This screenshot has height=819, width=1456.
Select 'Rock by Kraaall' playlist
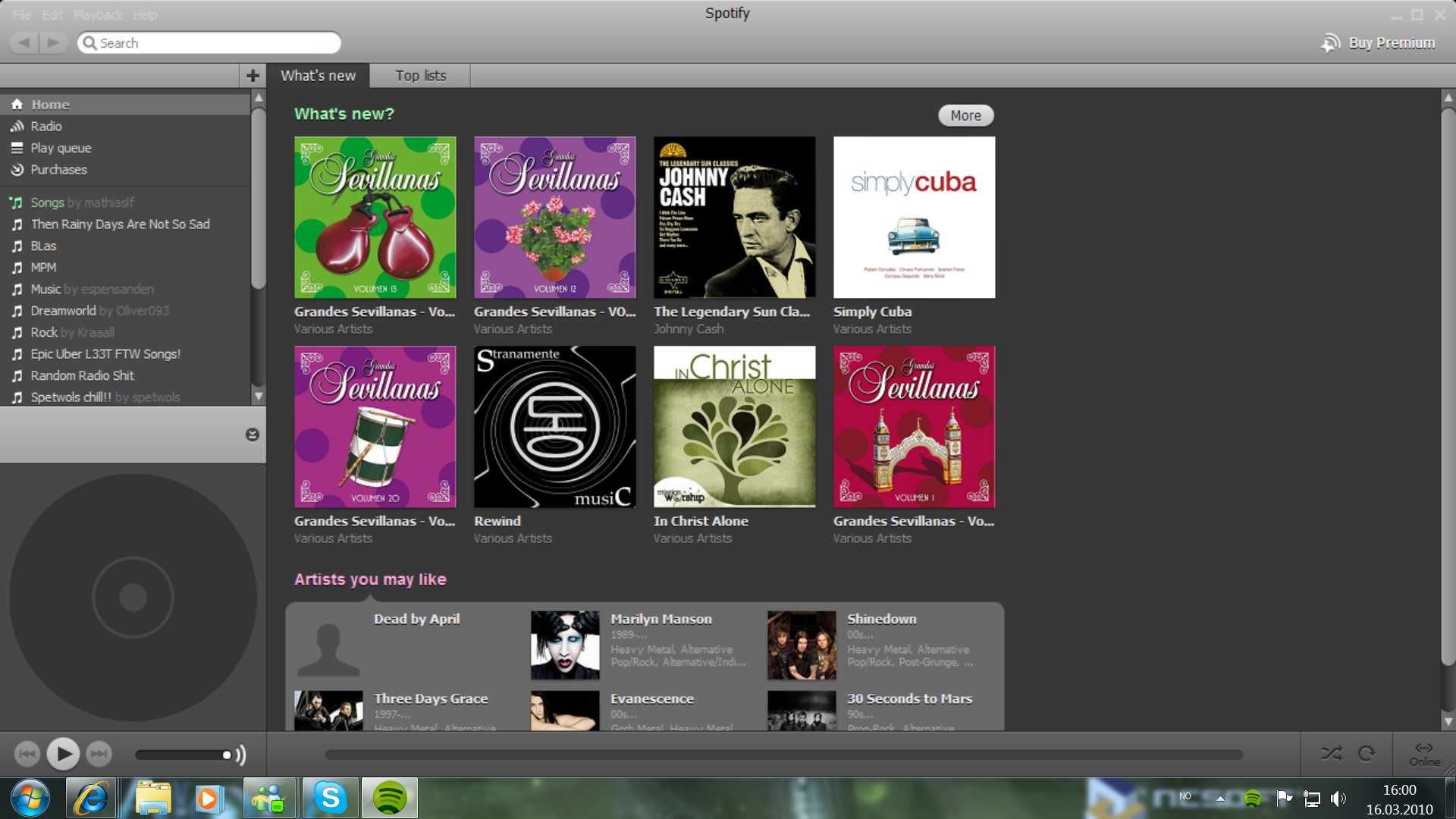coord(125,332)
